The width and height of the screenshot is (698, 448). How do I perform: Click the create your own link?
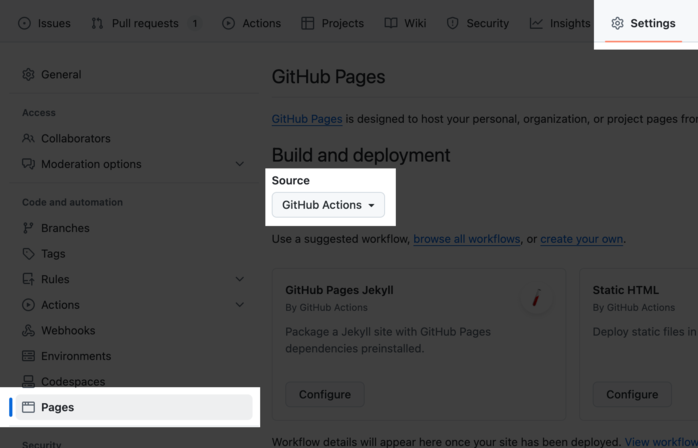(581, 239)
